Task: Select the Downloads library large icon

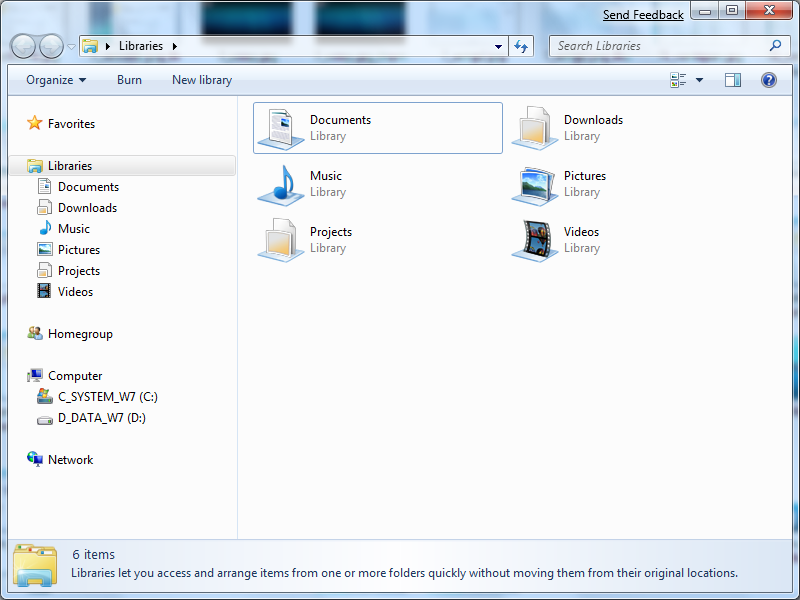Action: pos(535,129)
